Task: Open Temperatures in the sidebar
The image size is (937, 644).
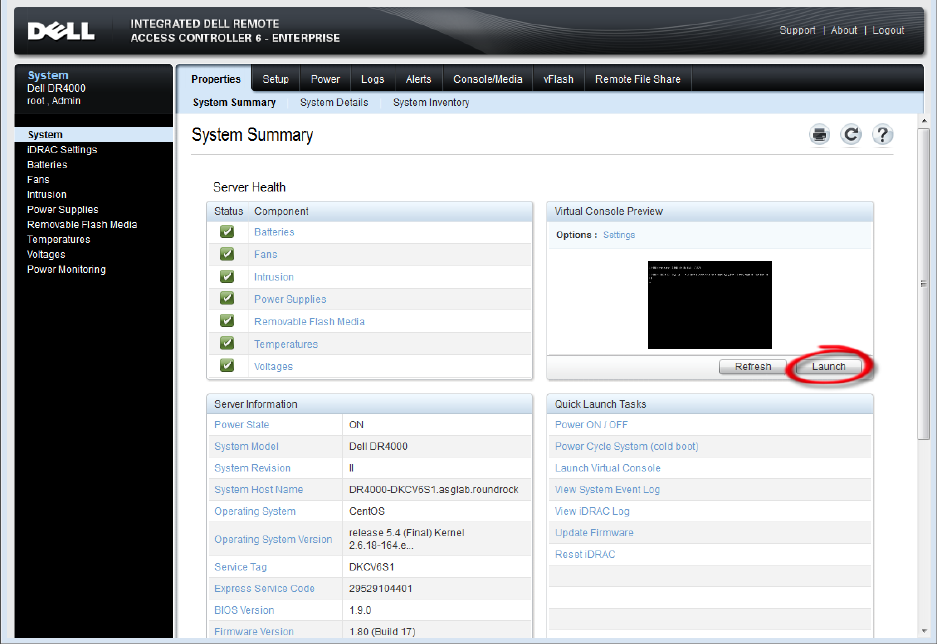Action: pyautogui.click(x=59, y=239)
